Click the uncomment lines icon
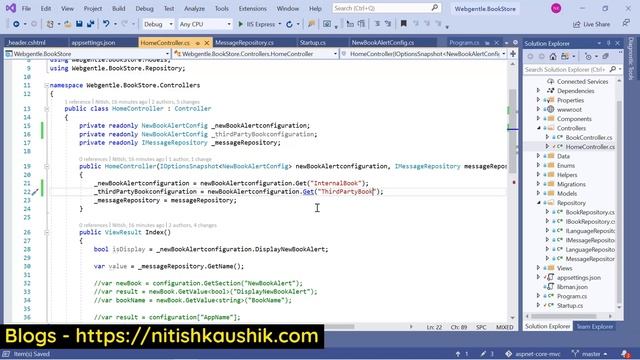This screenshot has height=360, width=640. pyautogui.click(x=387, y=24)
